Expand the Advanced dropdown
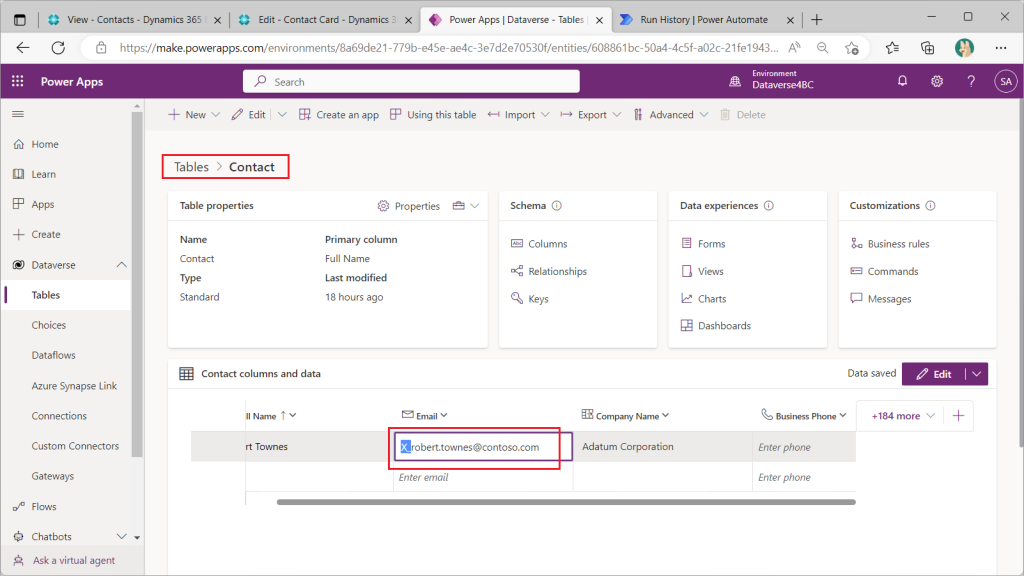1024x576 pixels. click(x=703, y=115)
